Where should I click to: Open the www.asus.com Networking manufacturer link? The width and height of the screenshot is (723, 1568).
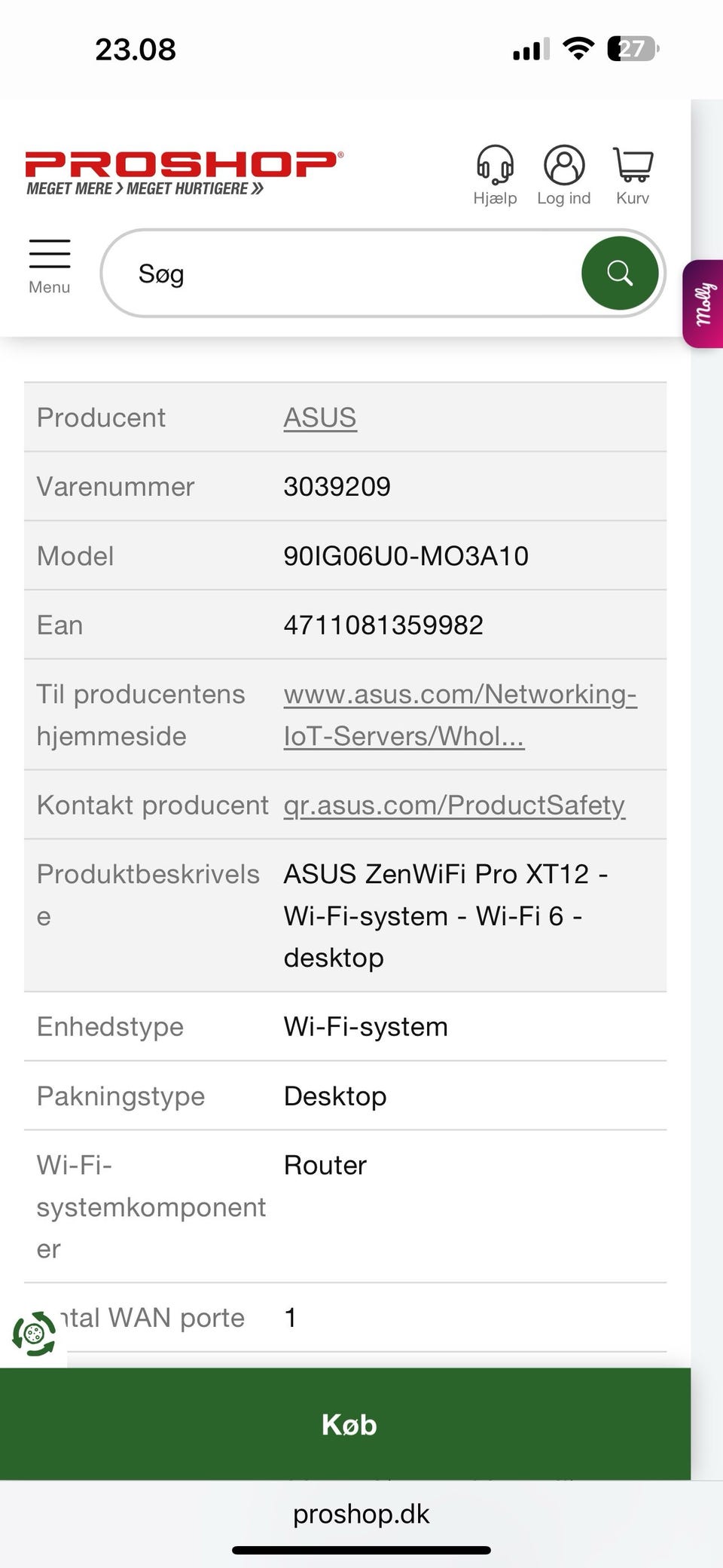coord(459,714)
